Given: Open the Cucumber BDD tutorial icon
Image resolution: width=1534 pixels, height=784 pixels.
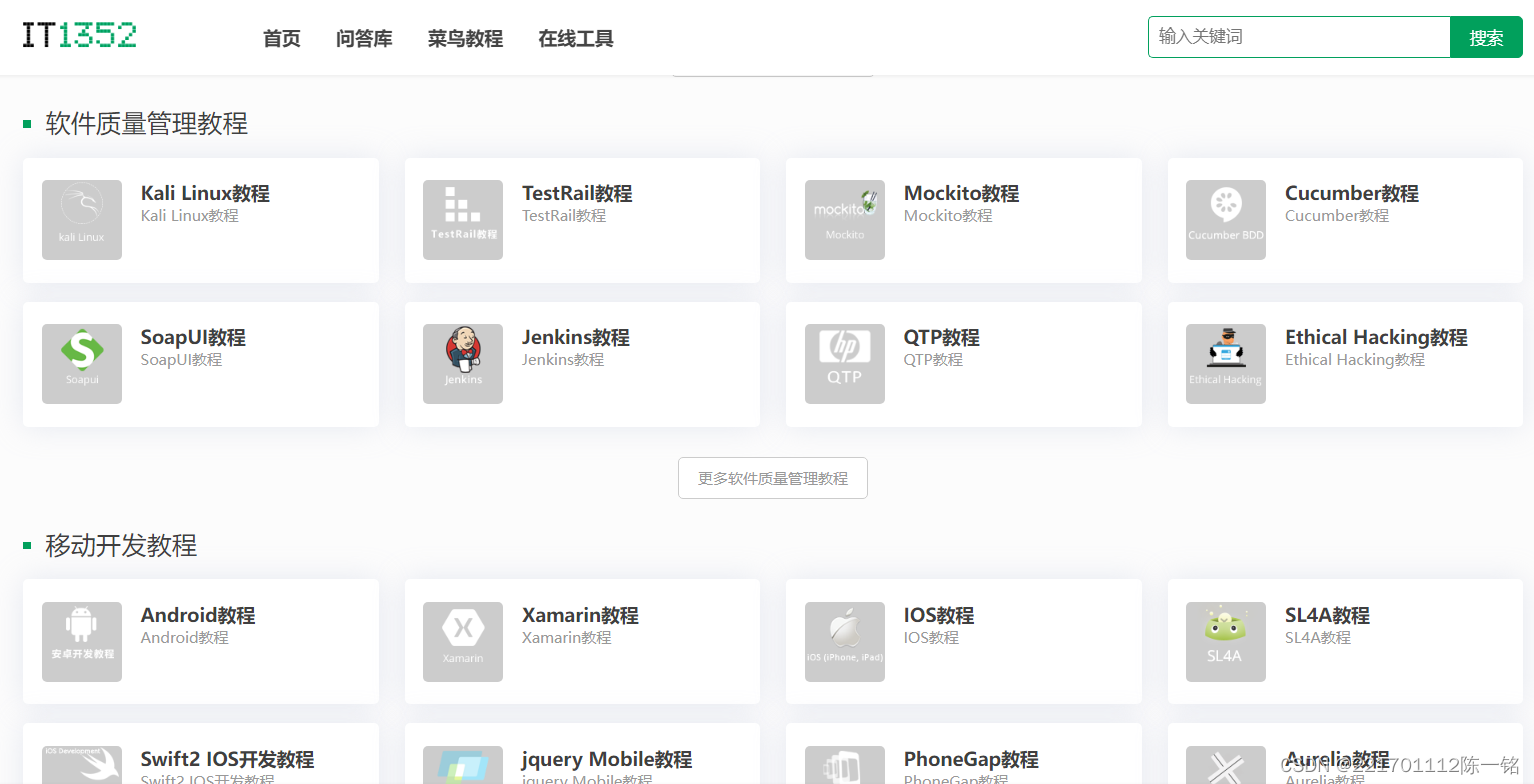Looking at the screenshot, I should (x=1226, y=220).
